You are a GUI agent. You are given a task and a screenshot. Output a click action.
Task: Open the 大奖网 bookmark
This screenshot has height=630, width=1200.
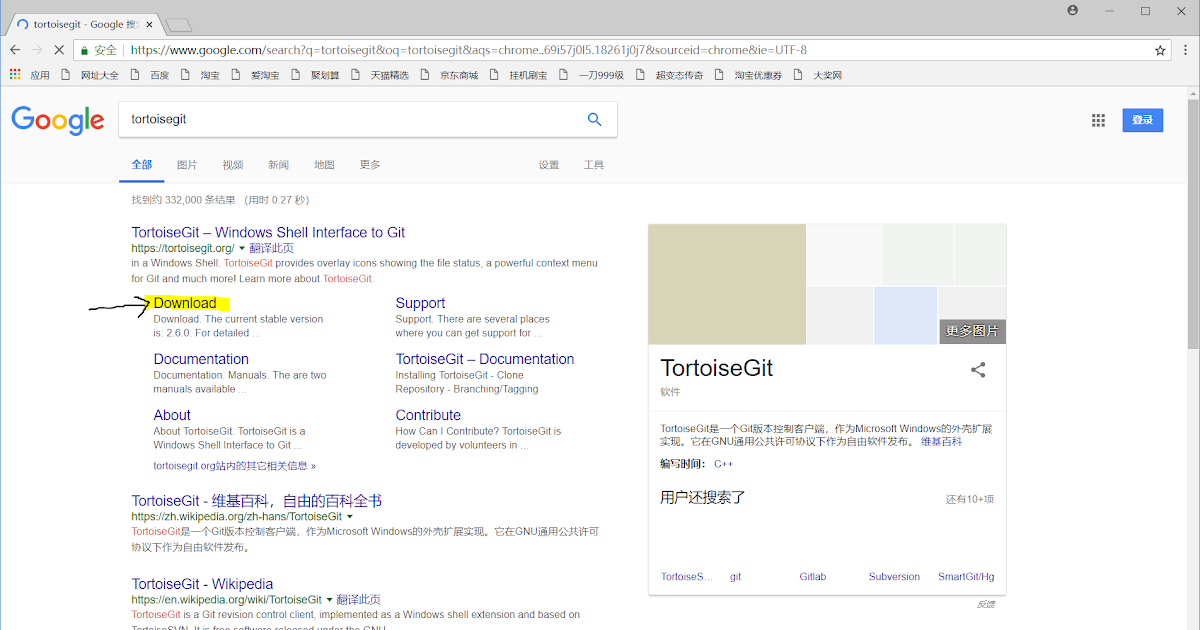[x=817, y=74]
